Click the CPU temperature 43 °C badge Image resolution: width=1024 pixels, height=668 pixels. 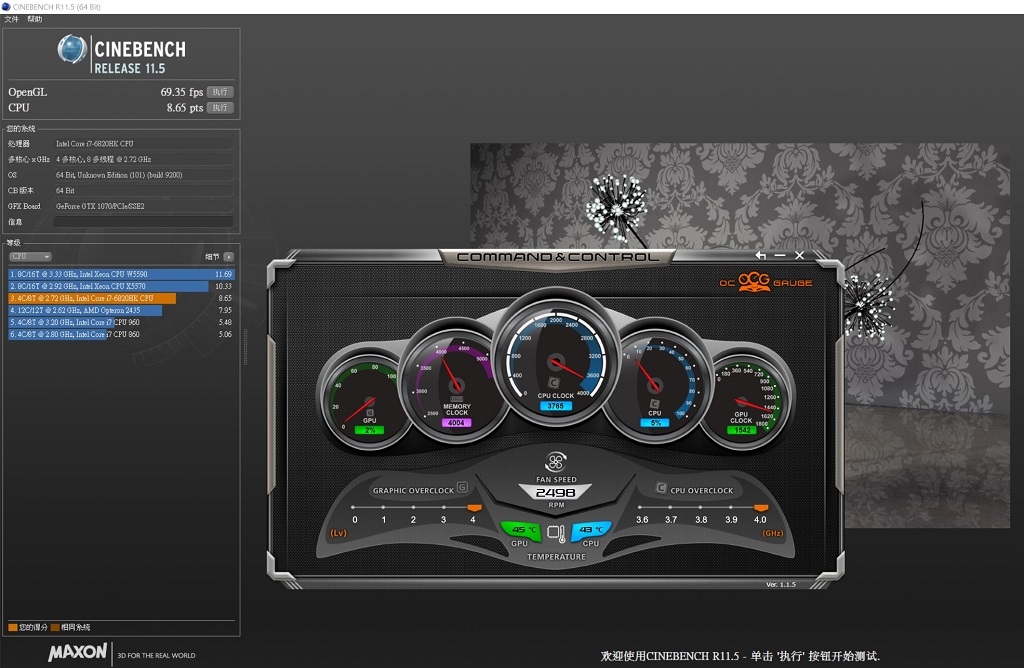click(x=592, y=530)
